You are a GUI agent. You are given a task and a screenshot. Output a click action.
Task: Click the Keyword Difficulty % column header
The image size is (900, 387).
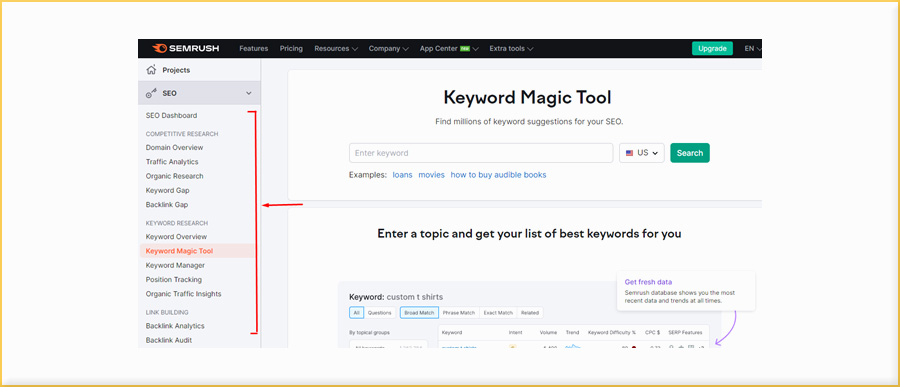pyautogui.click(x=612, y=332)
